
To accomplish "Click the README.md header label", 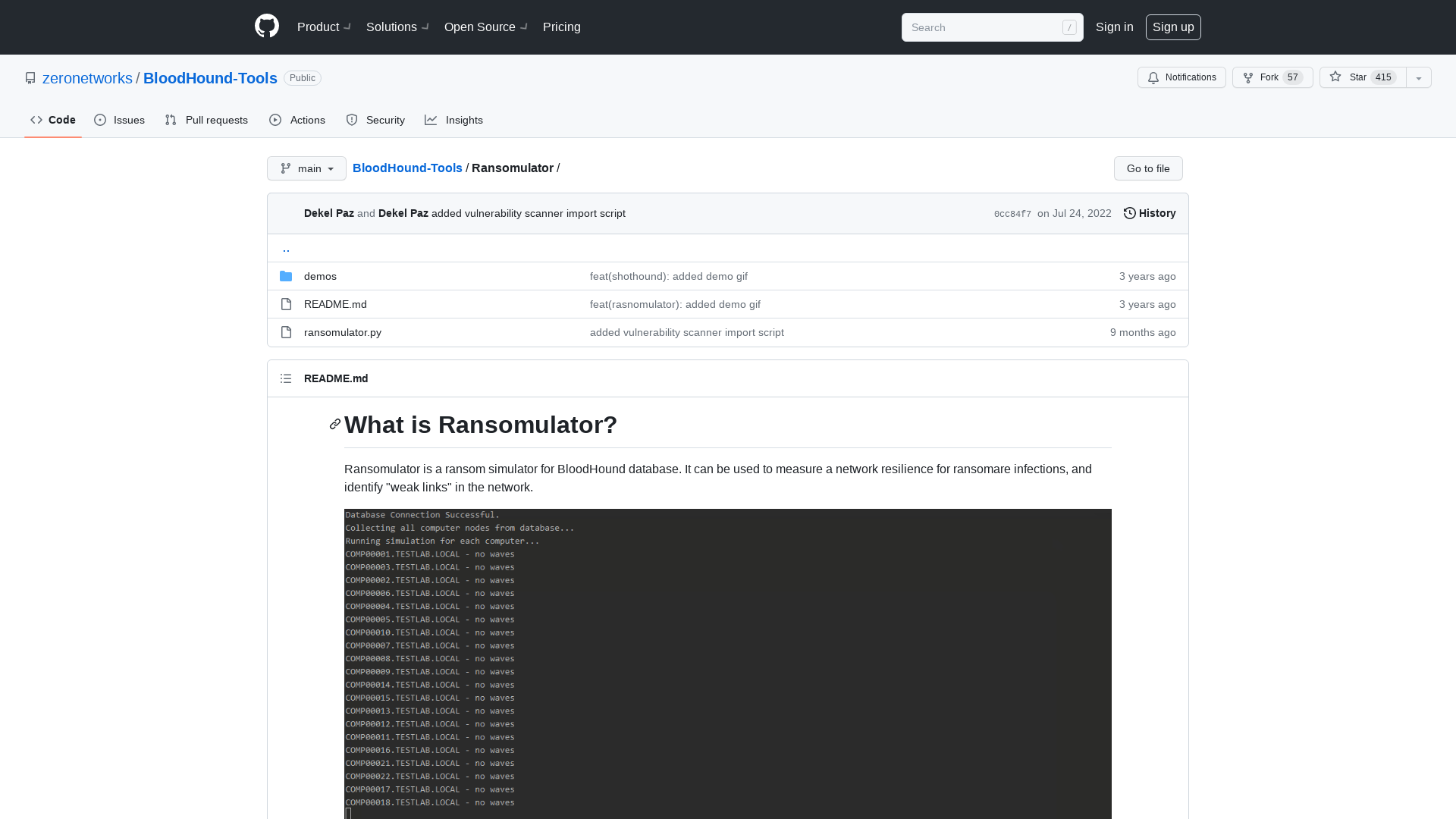I will (x=336, y=378).
